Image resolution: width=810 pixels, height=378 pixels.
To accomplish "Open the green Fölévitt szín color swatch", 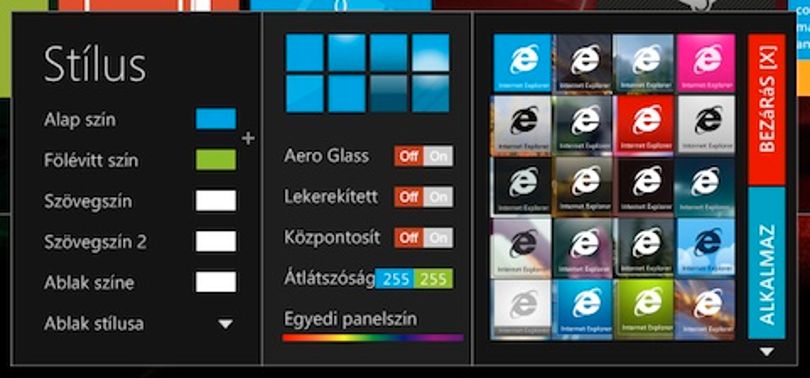I will [216, 160].
